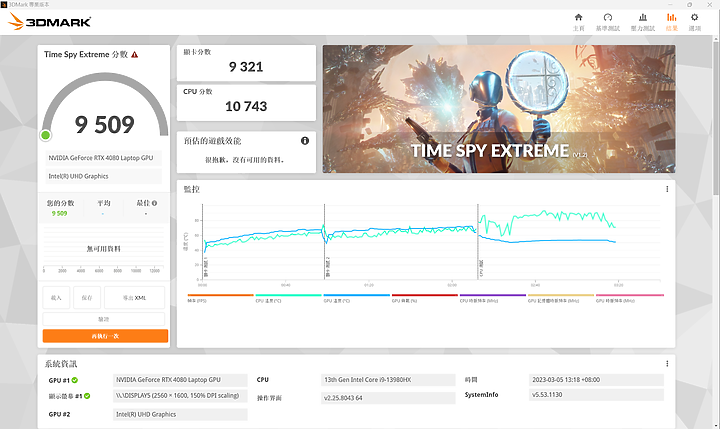Toggle the yellow GPU memory clock legend

tap(561, 298)
